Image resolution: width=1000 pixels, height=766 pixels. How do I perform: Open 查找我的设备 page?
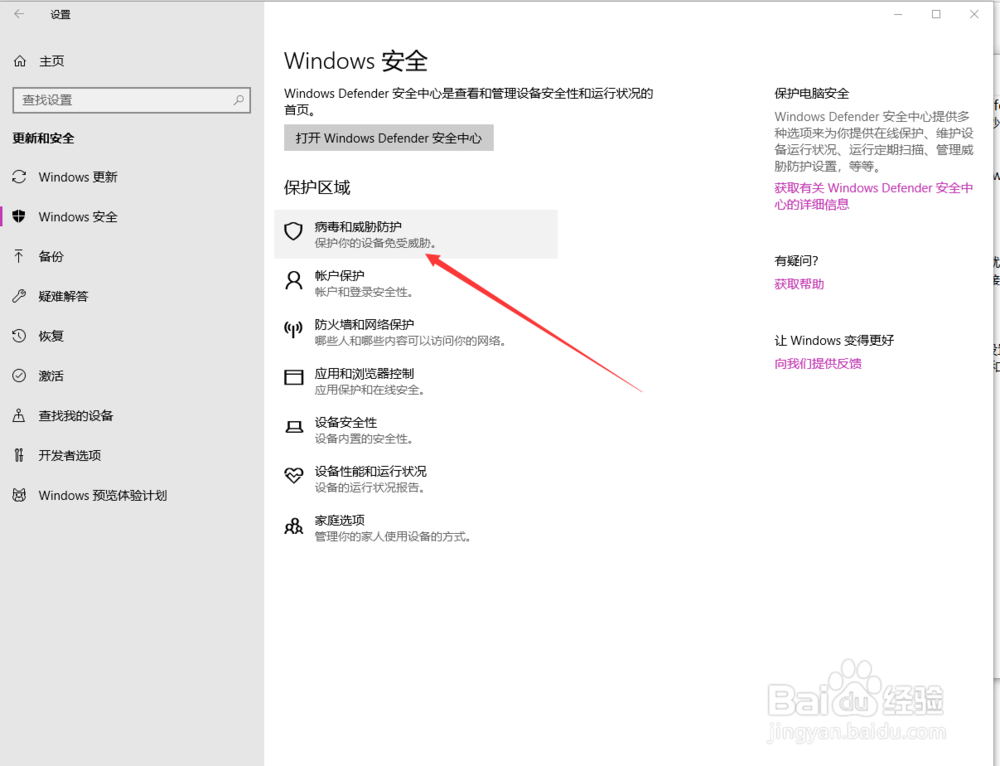[x=132, y=416]
